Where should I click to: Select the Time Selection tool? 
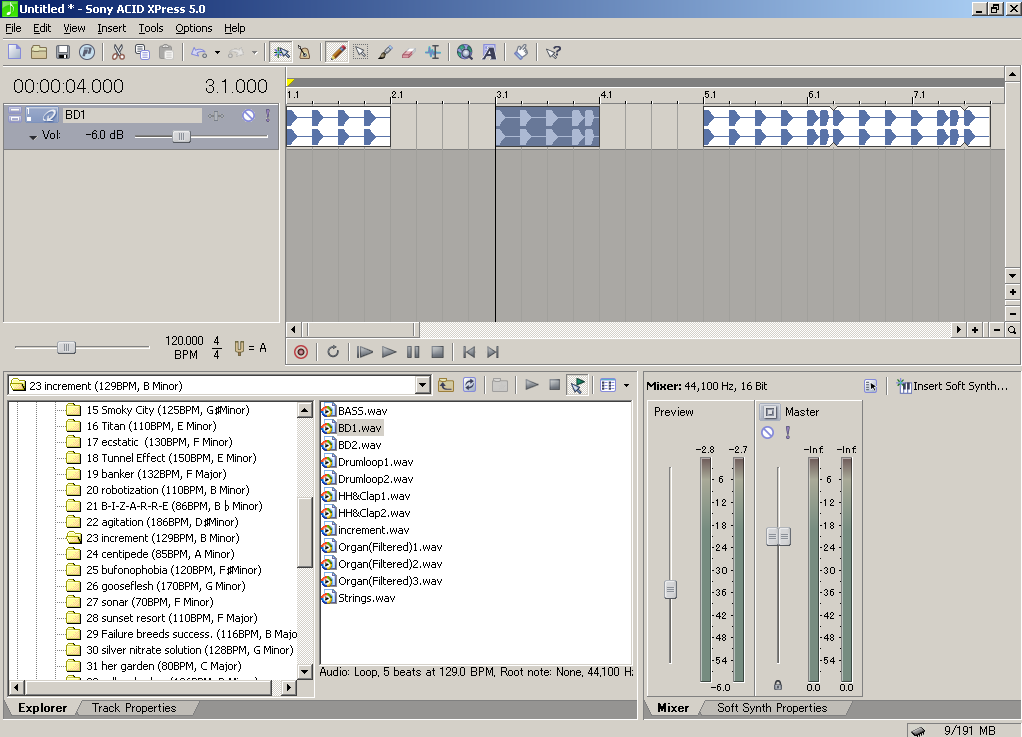(433, 52)
